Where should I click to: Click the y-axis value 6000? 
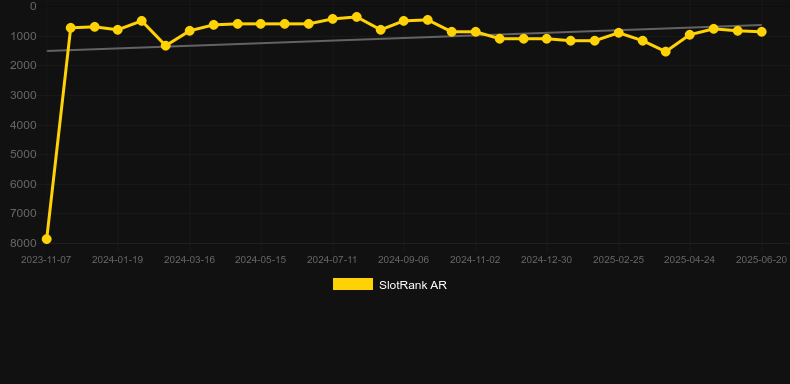point(24,184)
